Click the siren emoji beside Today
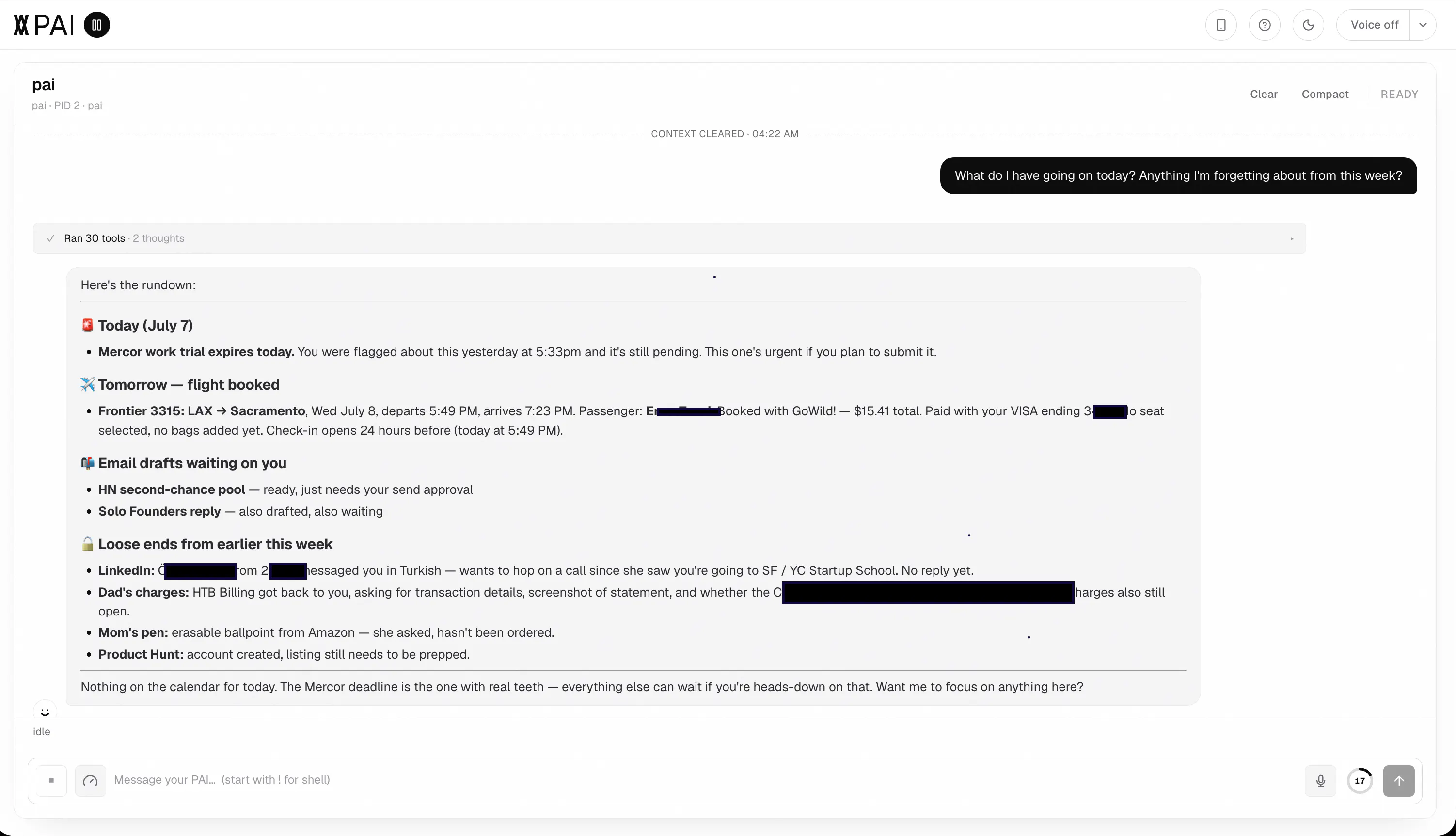This screenshot has height=836, width=1456. [87, 326]
